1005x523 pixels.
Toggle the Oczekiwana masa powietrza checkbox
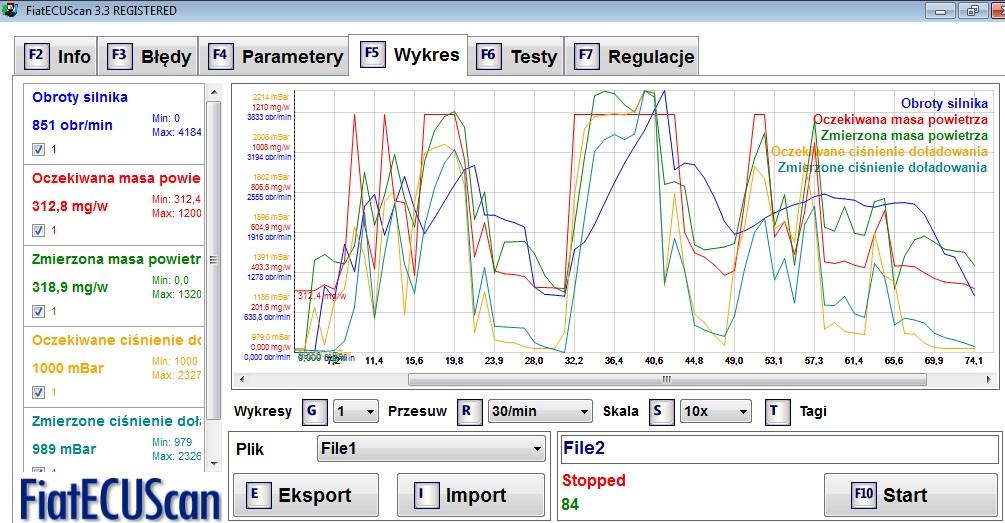(x=38, y=230)
